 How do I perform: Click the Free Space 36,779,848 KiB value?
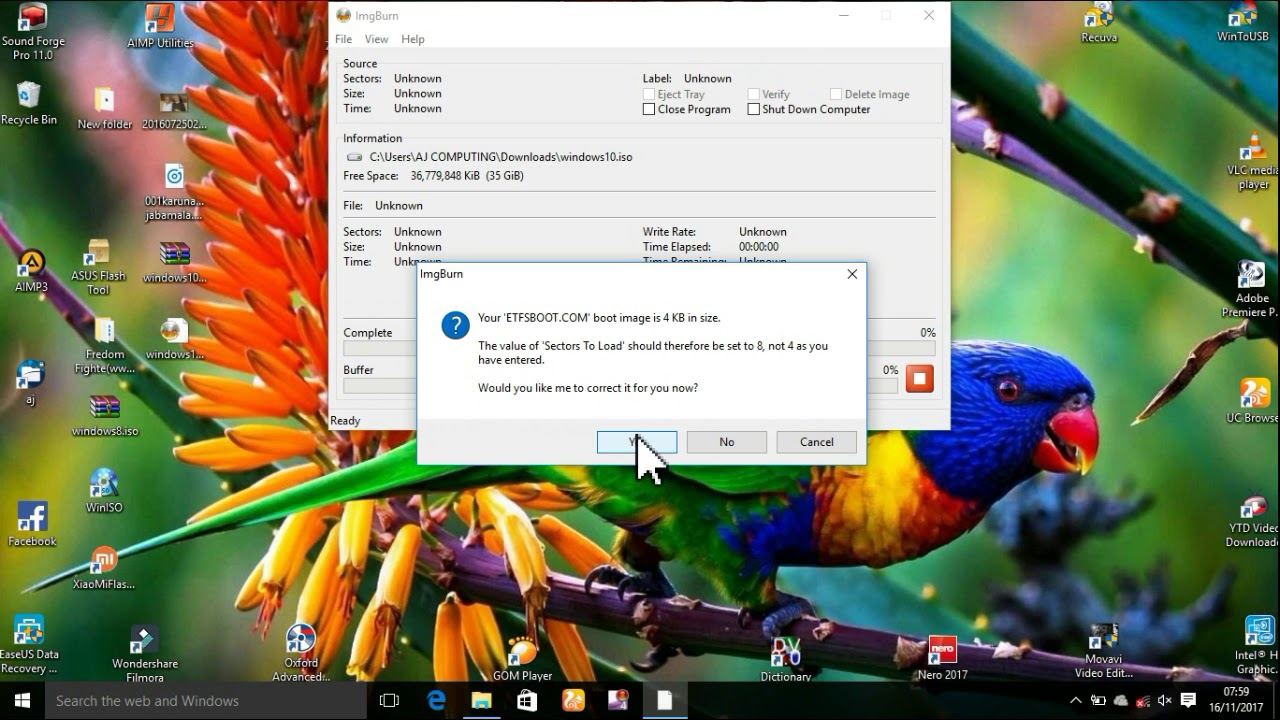tap(467, 176)
